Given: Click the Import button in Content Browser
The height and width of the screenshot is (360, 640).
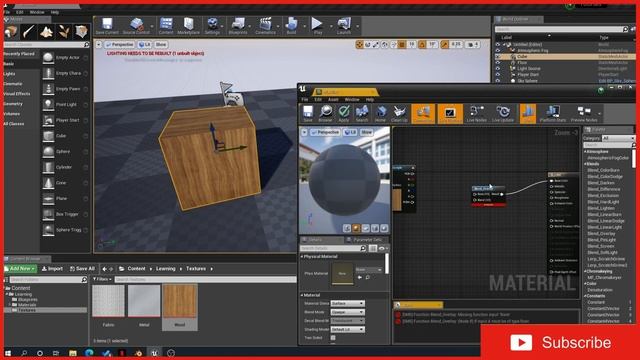Looking at the screenshot, I should 52,269.
